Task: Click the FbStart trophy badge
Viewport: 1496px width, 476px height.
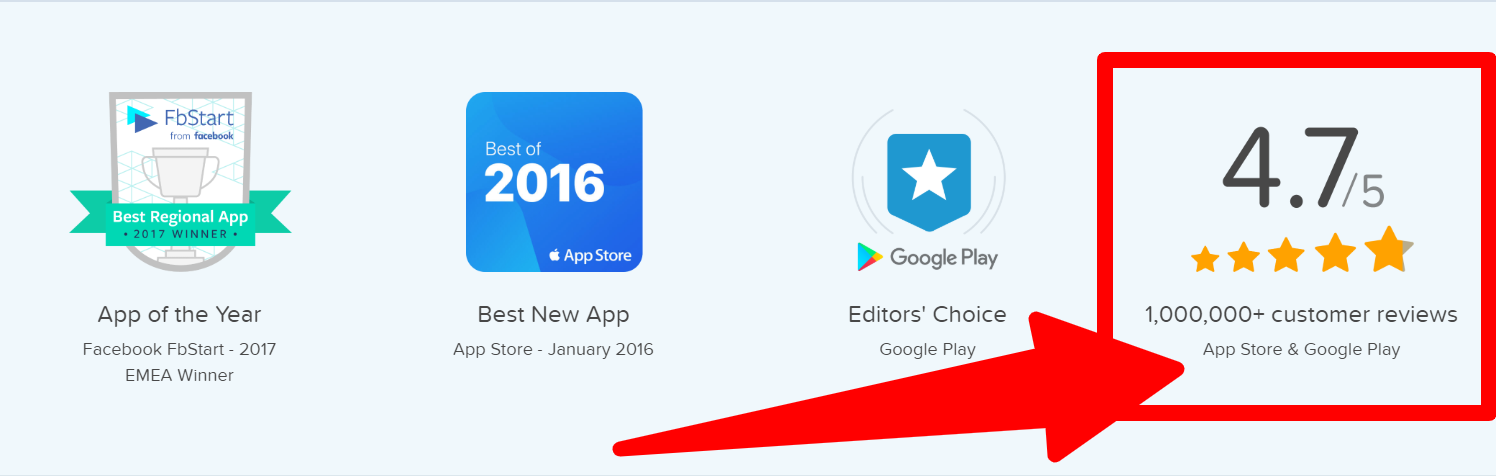Action: [180, 181]
